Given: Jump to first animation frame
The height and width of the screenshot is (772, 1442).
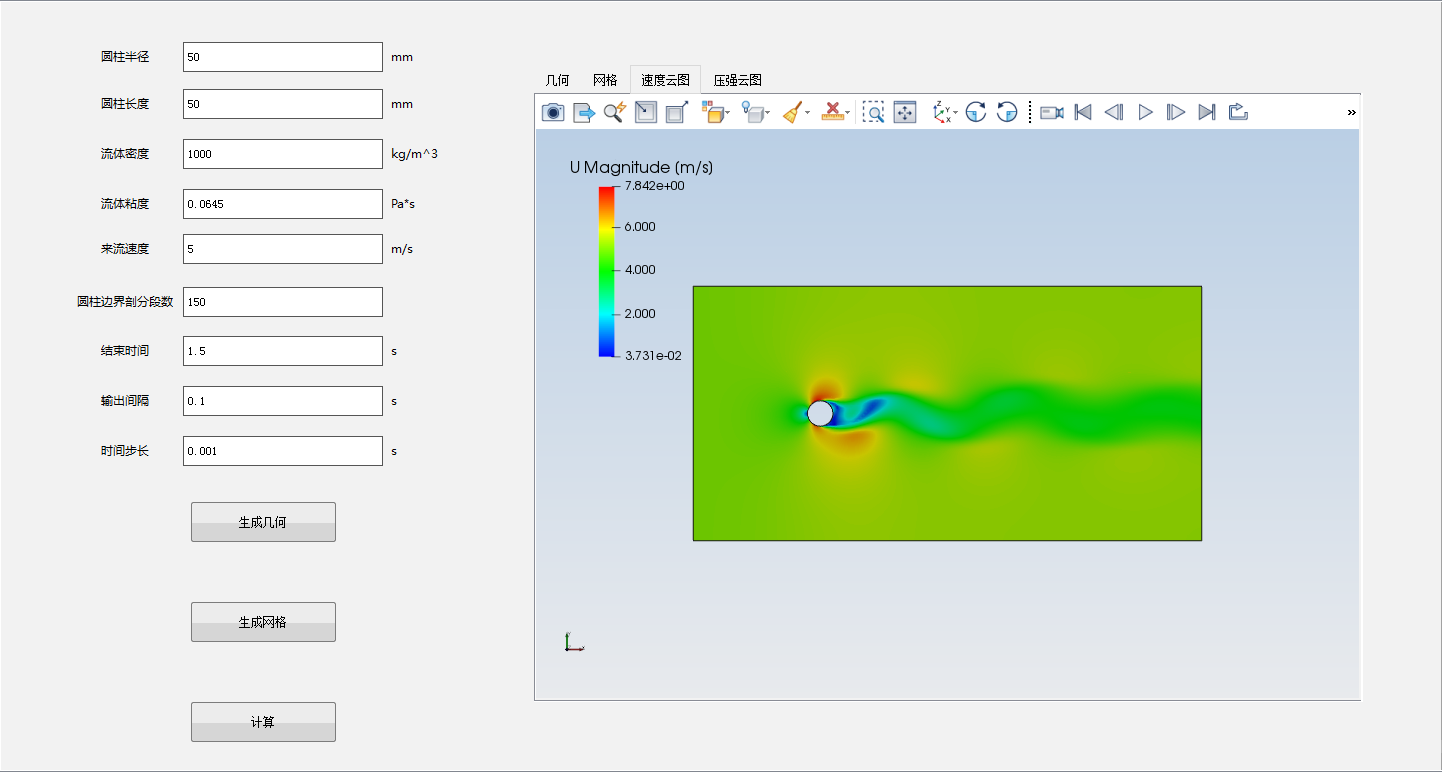Looking at the screenshot, I should [x=1083, y=112].
